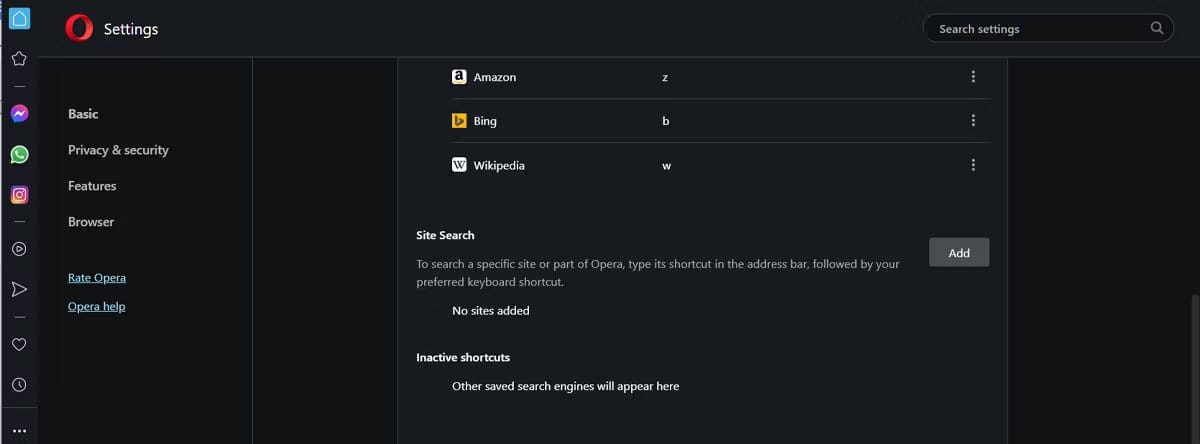Open sidebar setup three-dots menu
This screenshot has width=1200, height=444.
click(x=19, y=430)
